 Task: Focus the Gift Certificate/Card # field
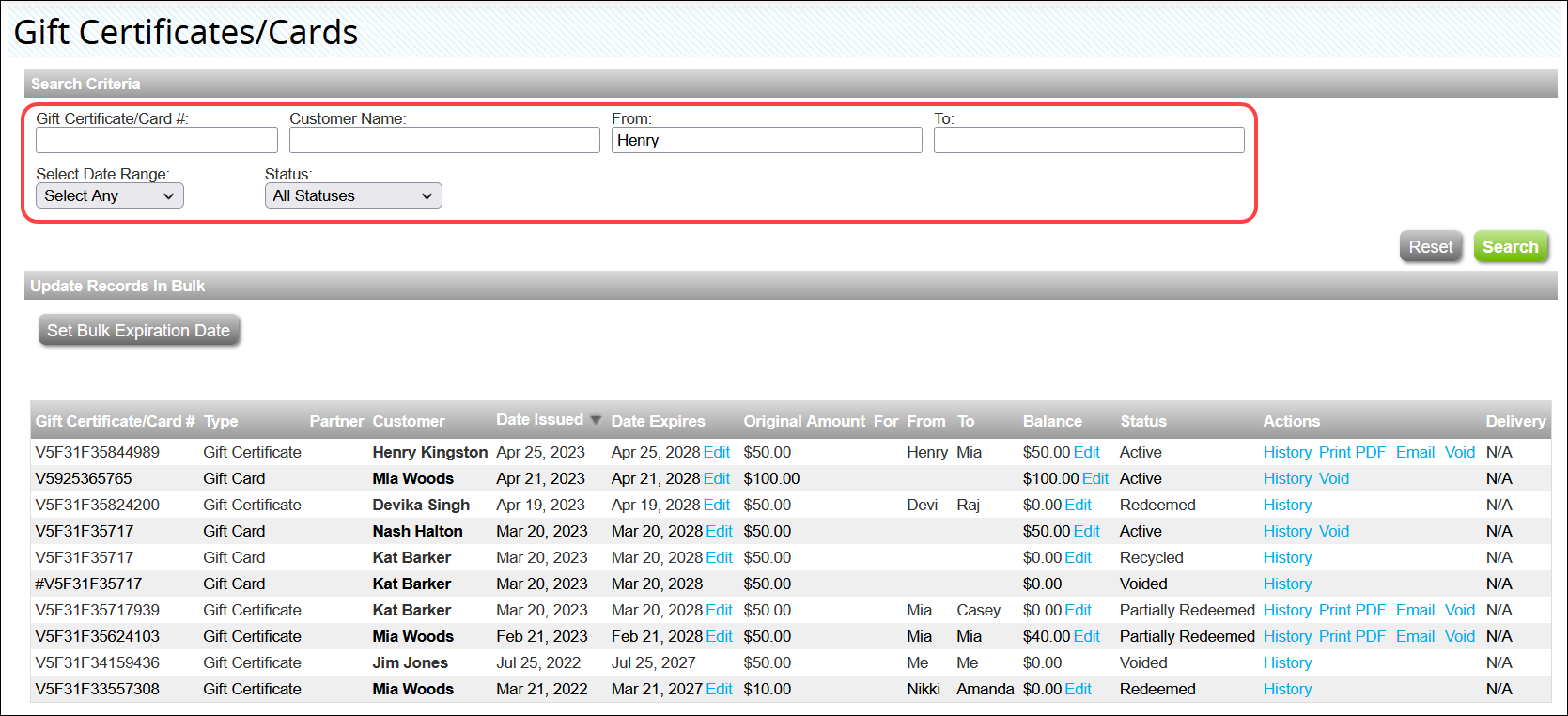[157, 140]
